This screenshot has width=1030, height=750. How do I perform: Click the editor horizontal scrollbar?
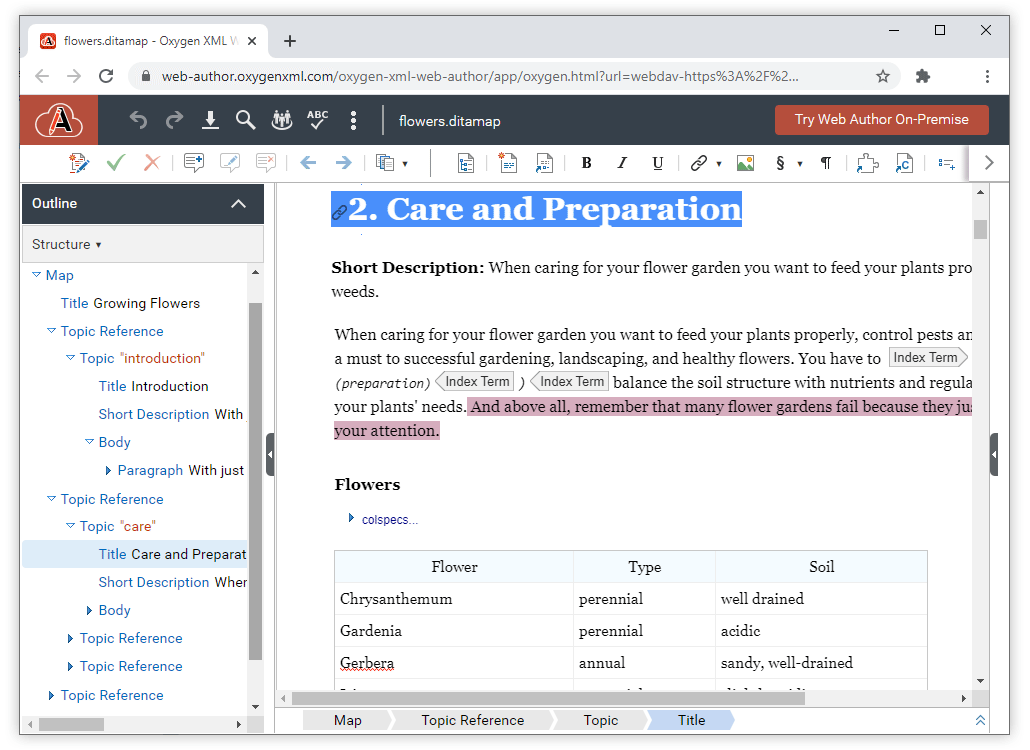pyautogui.click(x=548, y=698)
